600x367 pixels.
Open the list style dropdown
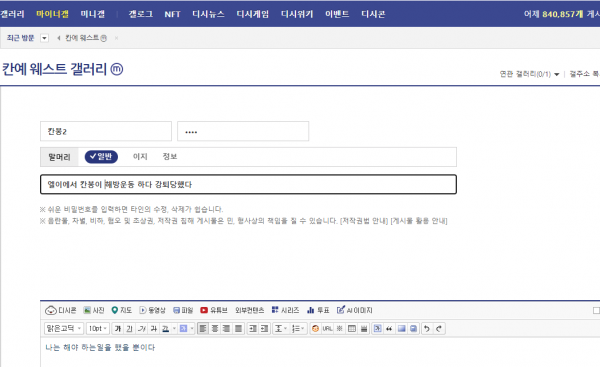point(298,329)
